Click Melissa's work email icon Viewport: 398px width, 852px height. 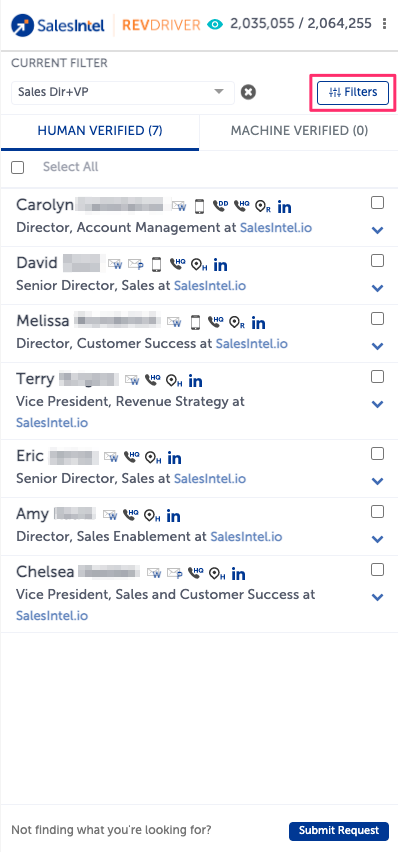[x=174, y=322]
